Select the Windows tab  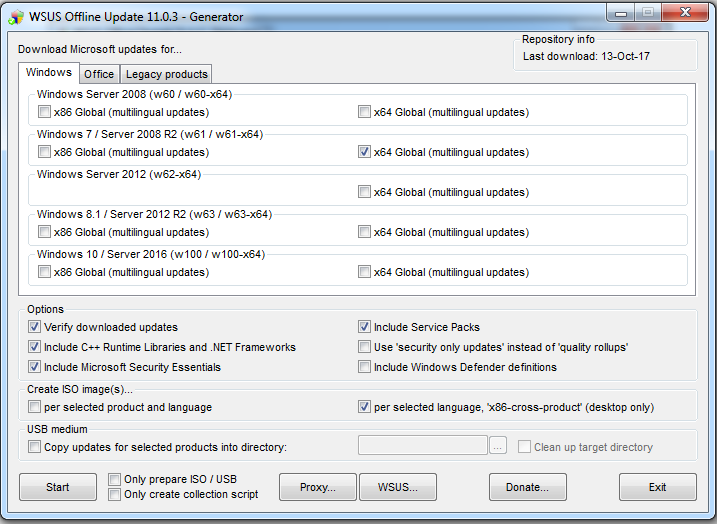click(x=48, y=73)
